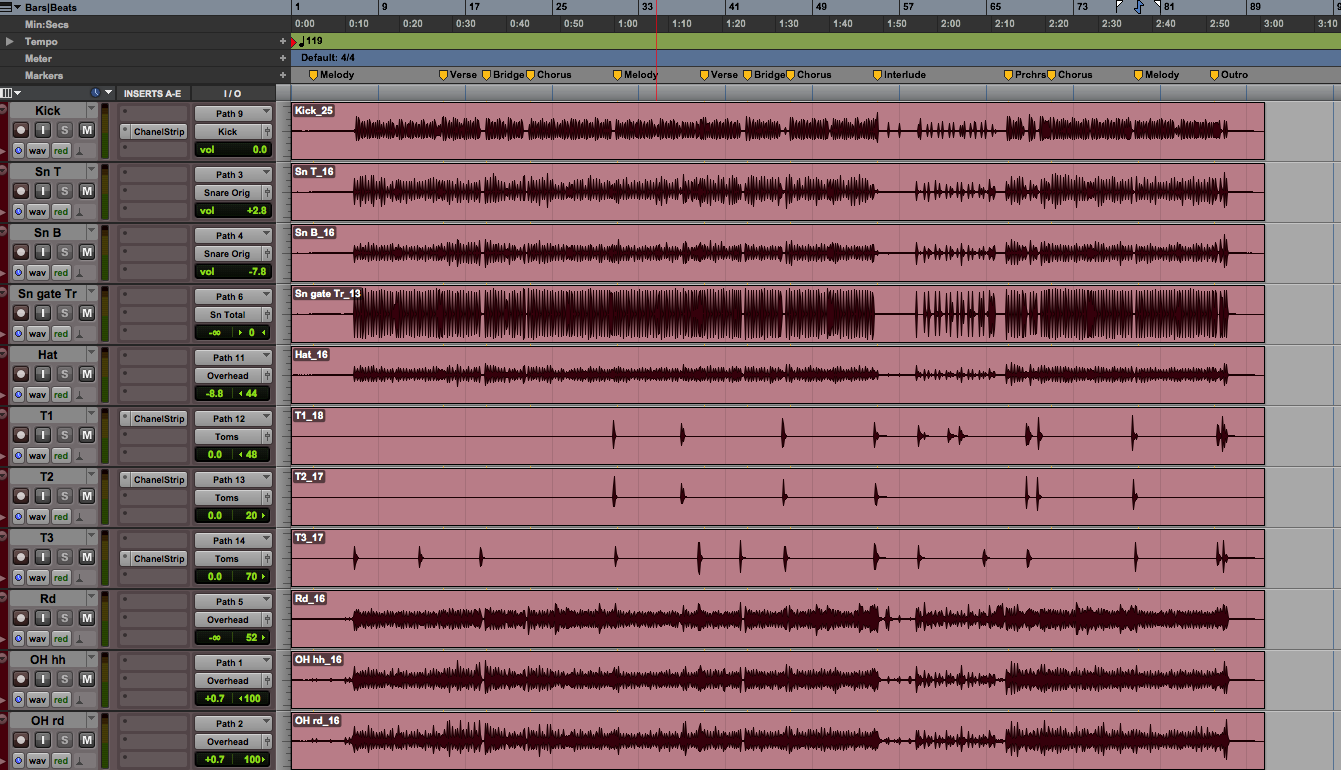The height and width of the screenshot is (770, 1341).
Task: Click the I / O column header
Action: click(233, 93)
